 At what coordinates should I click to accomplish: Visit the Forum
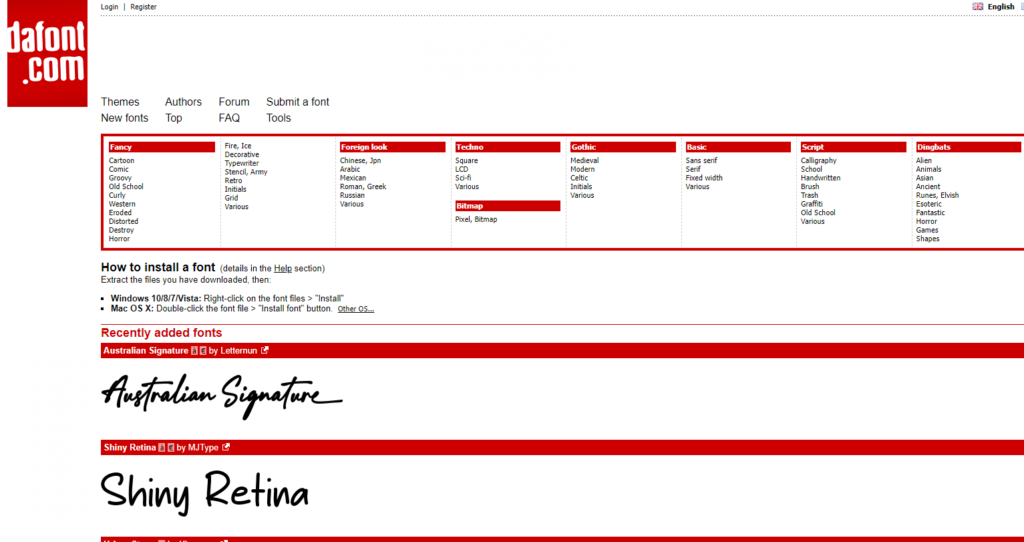[234, 102]
